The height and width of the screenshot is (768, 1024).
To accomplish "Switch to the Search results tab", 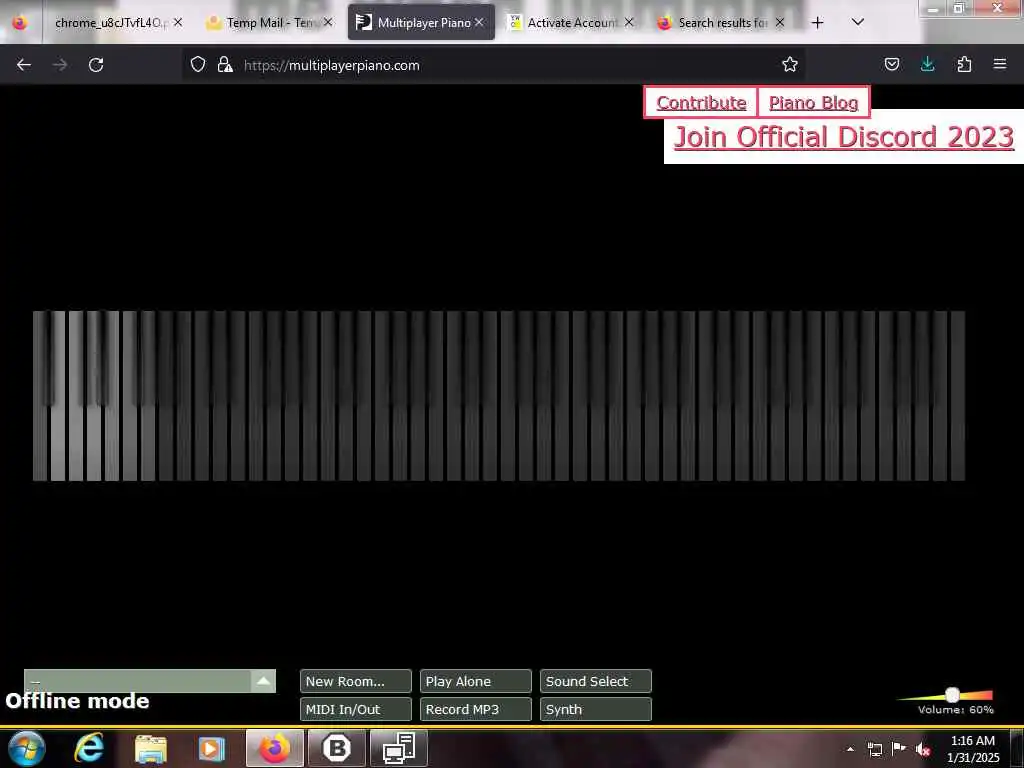I will click(722, 23).
